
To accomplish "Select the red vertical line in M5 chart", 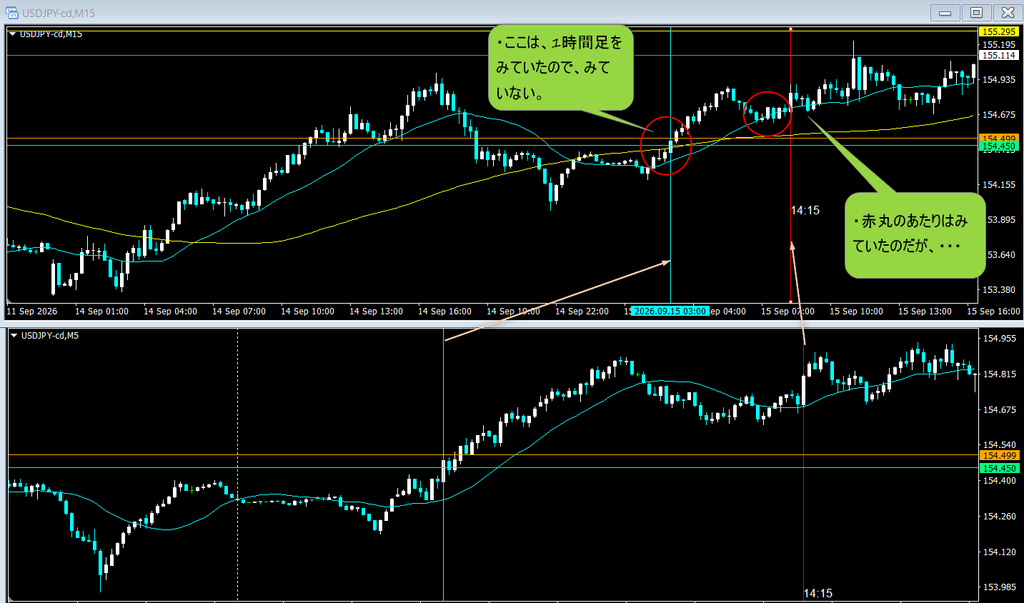I will point(803,465).
